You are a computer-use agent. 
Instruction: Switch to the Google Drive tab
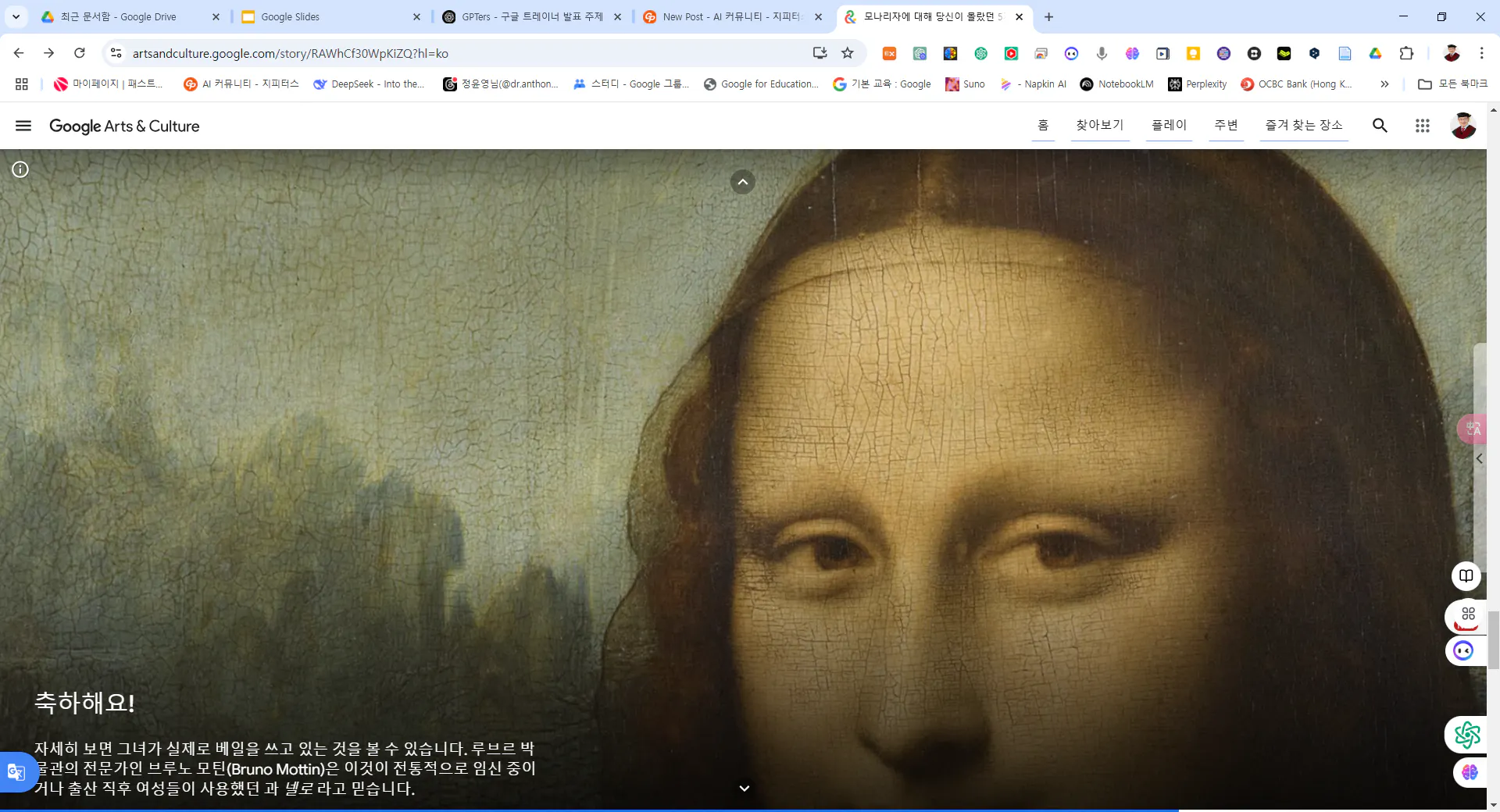[x=130, y=16]
